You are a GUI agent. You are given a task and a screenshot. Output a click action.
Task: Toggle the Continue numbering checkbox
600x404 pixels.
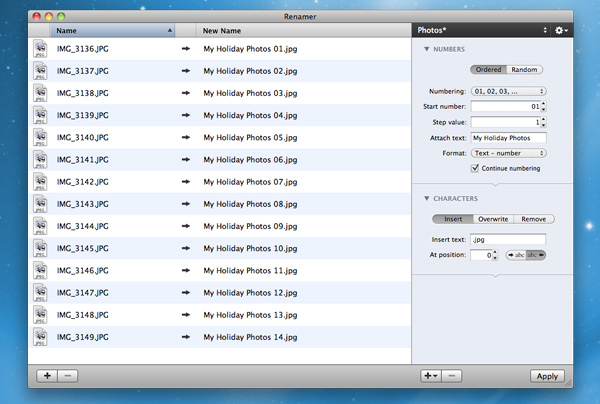(x=475, y=168)
